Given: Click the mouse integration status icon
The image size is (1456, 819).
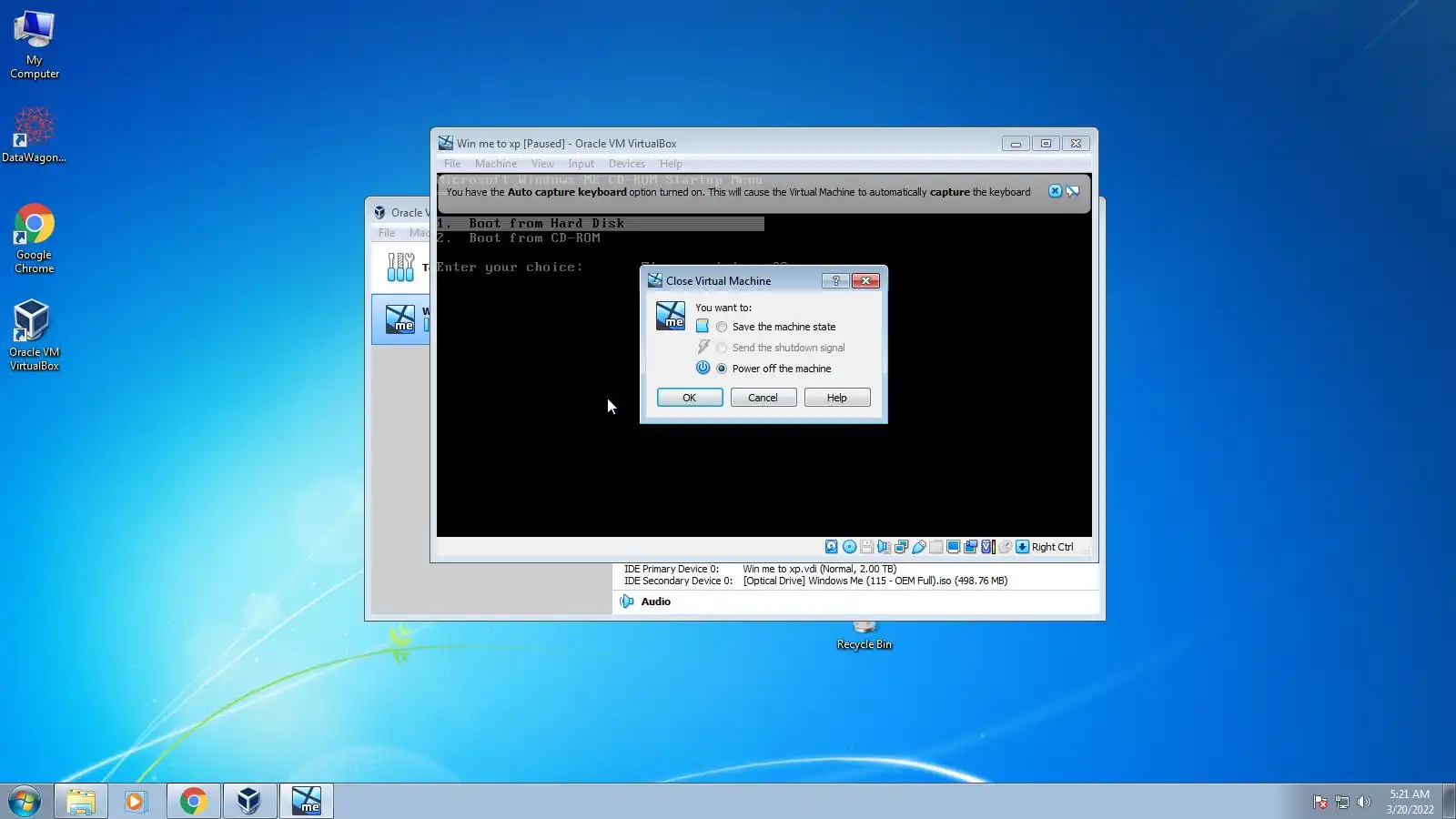Looking at the screenshot, I should 1005,547.
